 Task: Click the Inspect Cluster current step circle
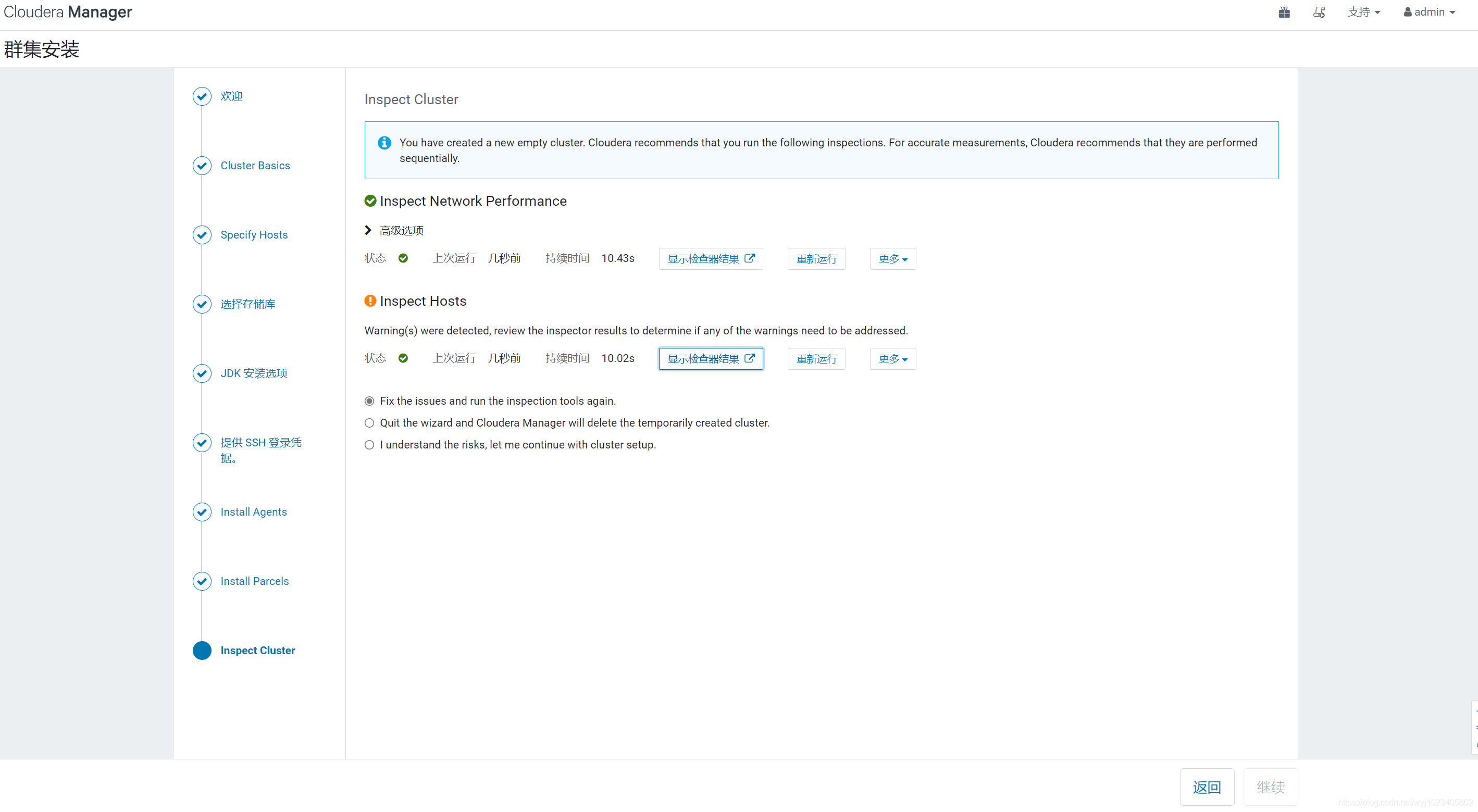tap(202, 651)
